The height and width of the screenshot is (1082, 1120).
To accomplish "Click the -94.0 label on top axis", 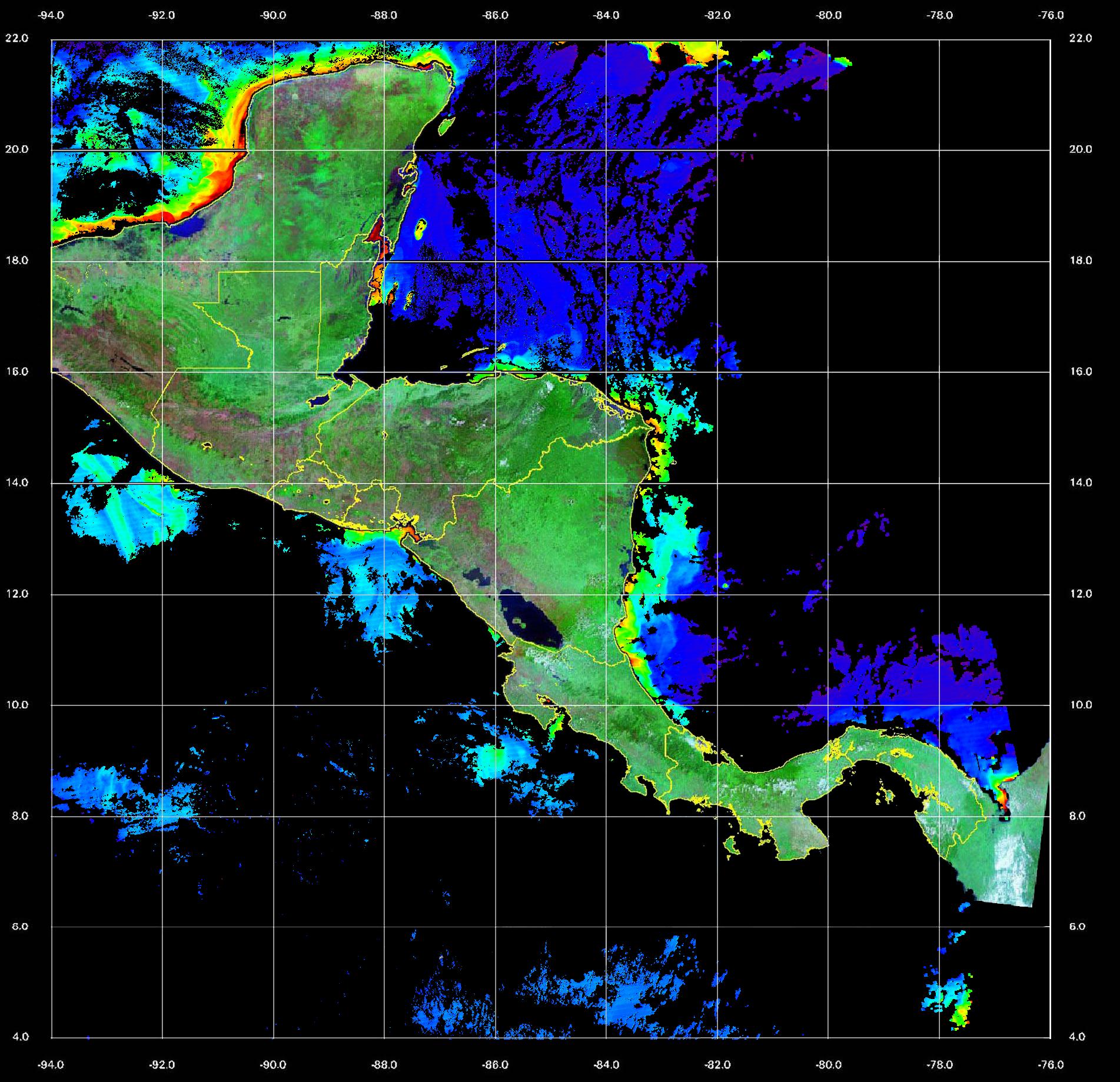I will pyautogui.click(x=51, y=15).
